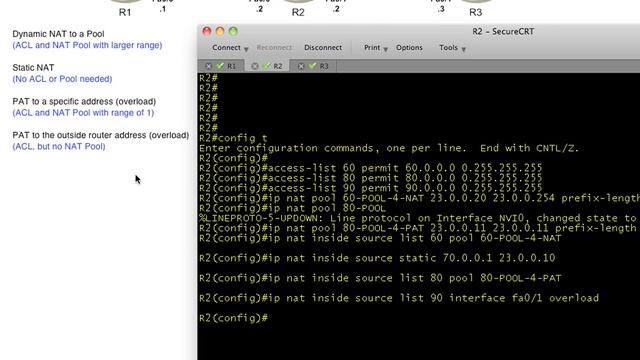
Task: Click '(ACL, but no NAT Pool)' text
Action: click(x=59, y=147)
